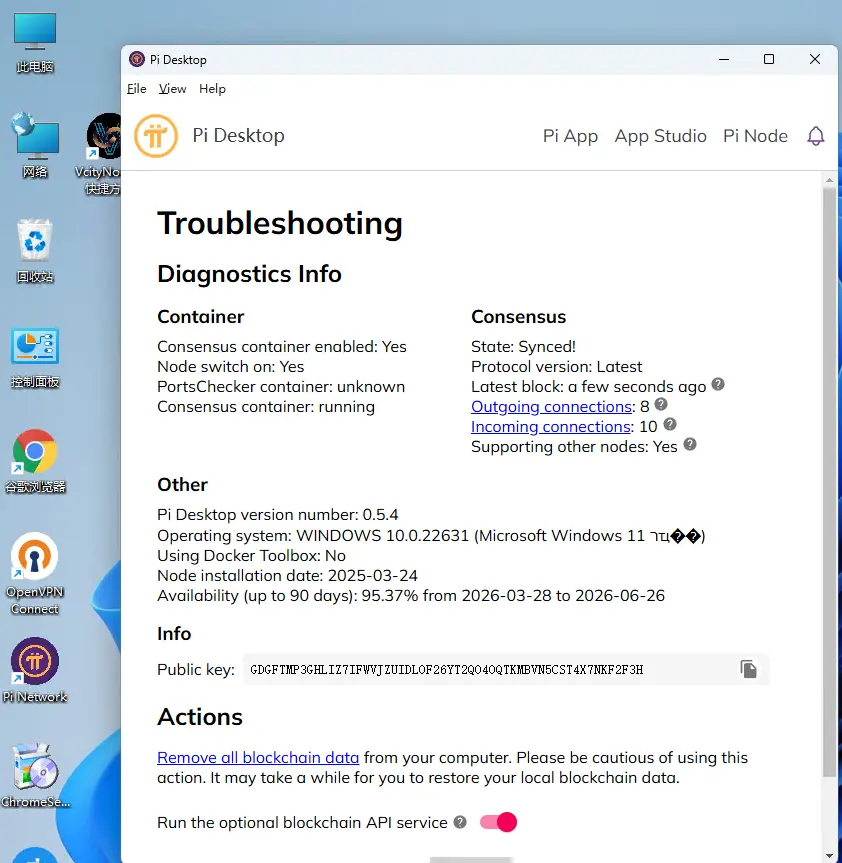Open the File menu
Image resolution: width=842 pixels, height=863 pixels.
point(136,89)
